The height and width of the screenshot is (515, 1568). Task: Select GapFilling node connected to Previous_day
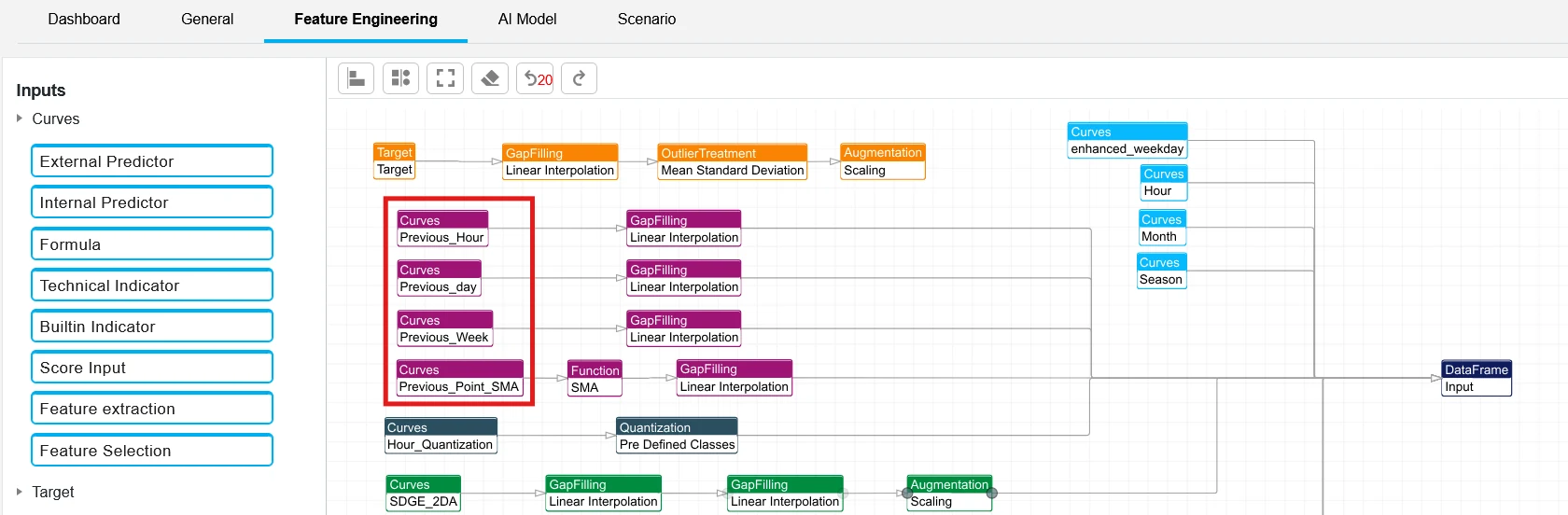point(684,278)
